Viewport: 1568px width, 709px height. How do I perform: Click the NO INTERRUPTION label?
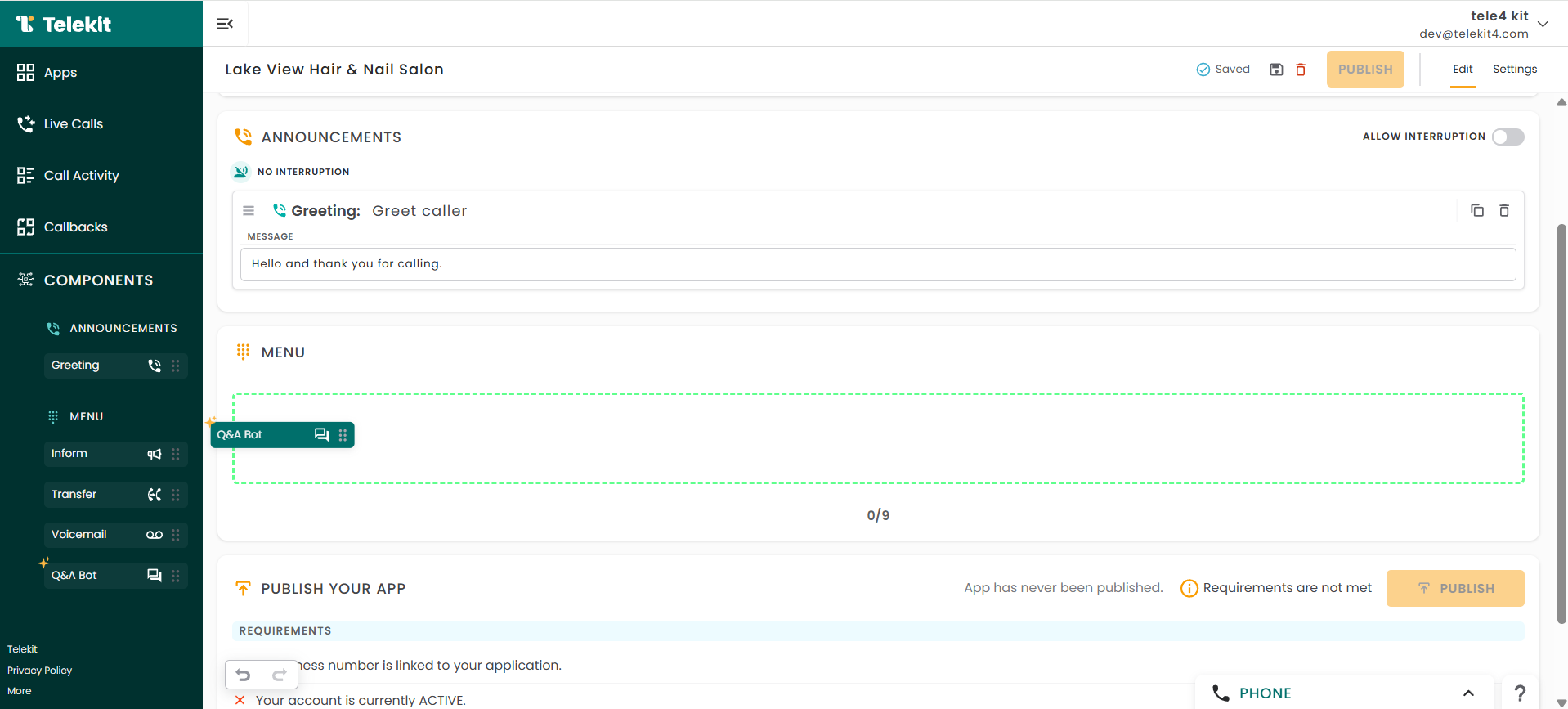click(x=303, y=172)
